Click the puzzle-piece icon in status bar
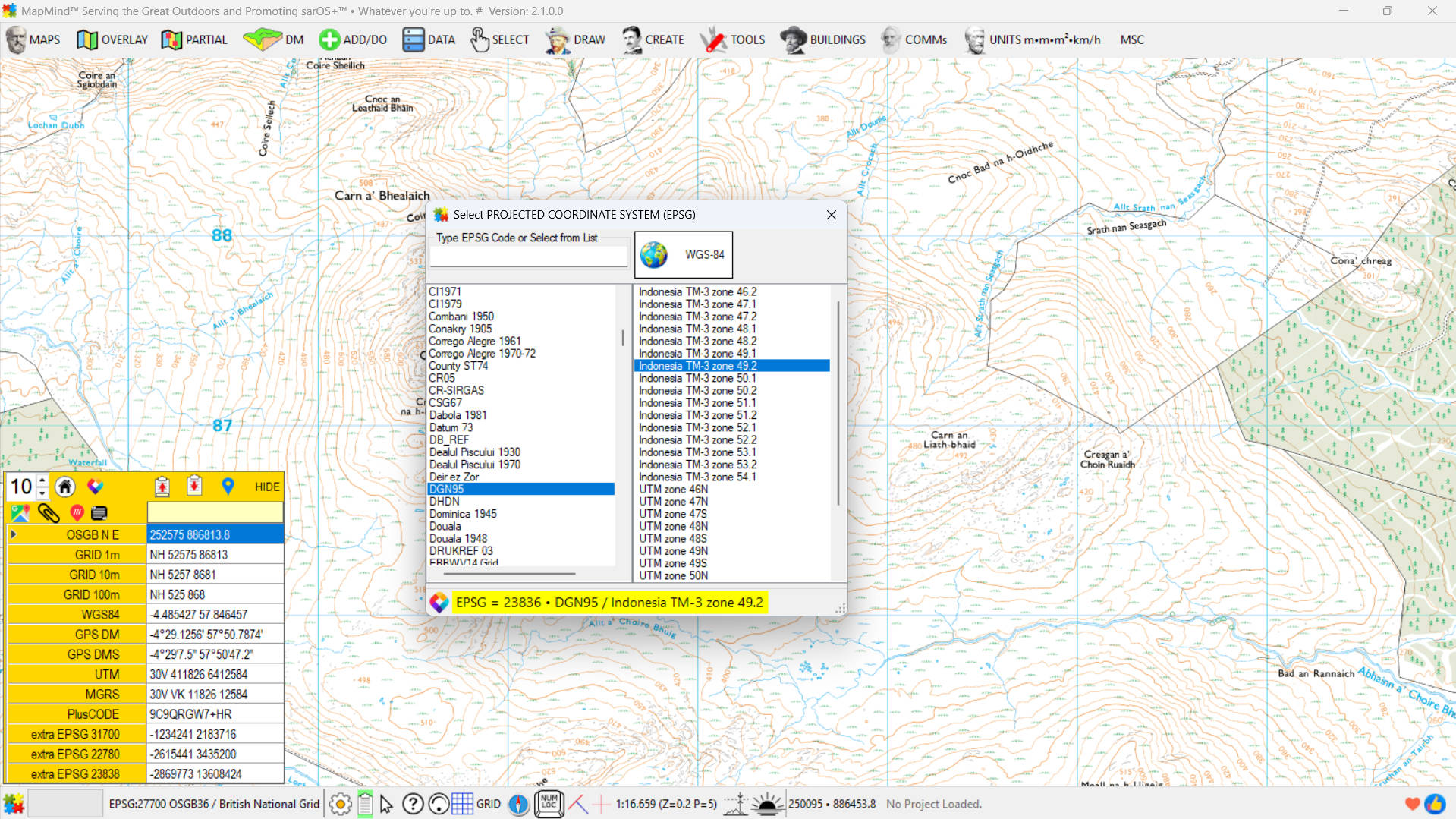The image size is (1456, 819). point(14,804)
